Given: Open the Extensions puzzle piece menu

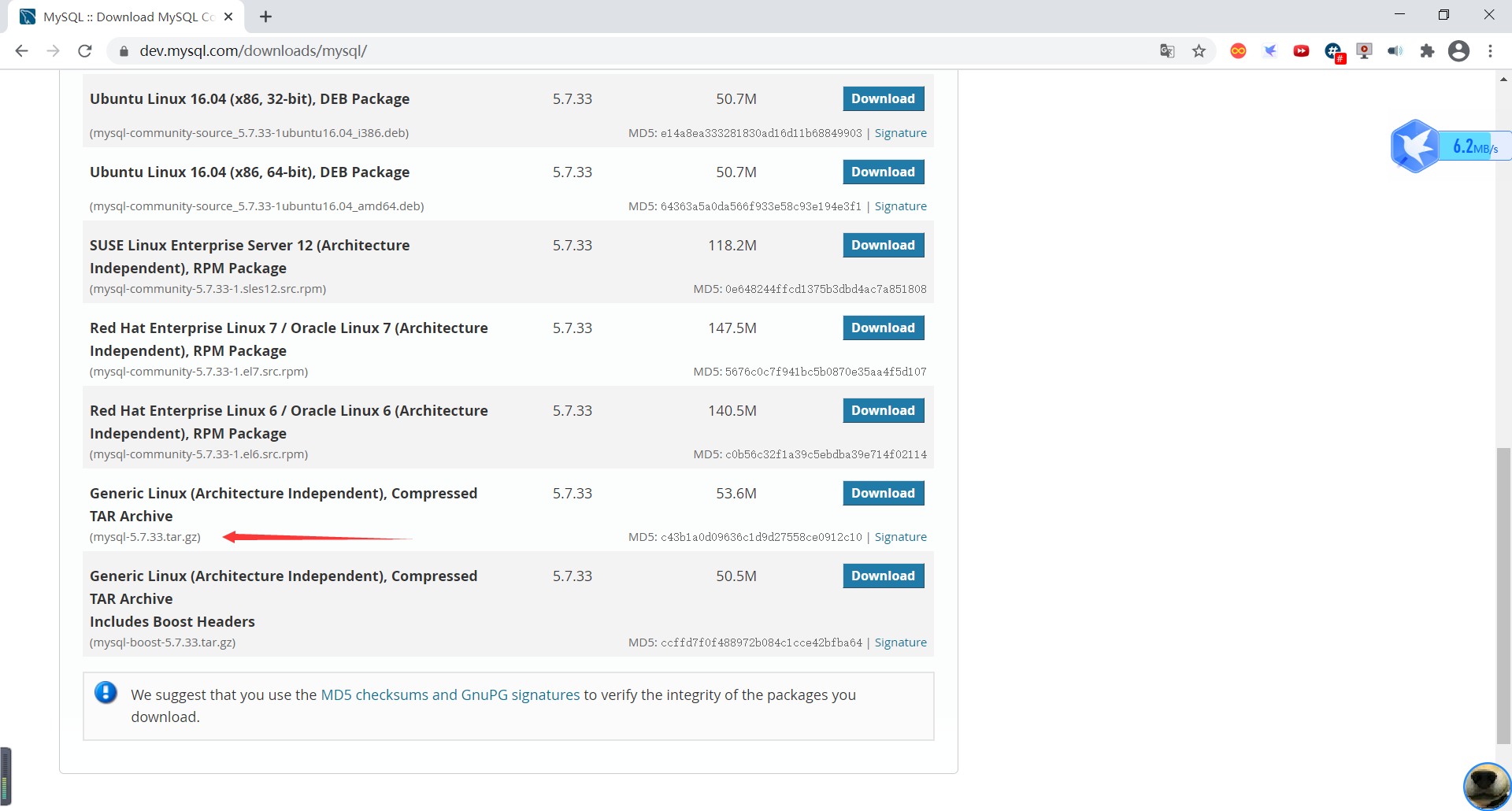Looking at the screenshot, I should click(x=1427, y=51).
